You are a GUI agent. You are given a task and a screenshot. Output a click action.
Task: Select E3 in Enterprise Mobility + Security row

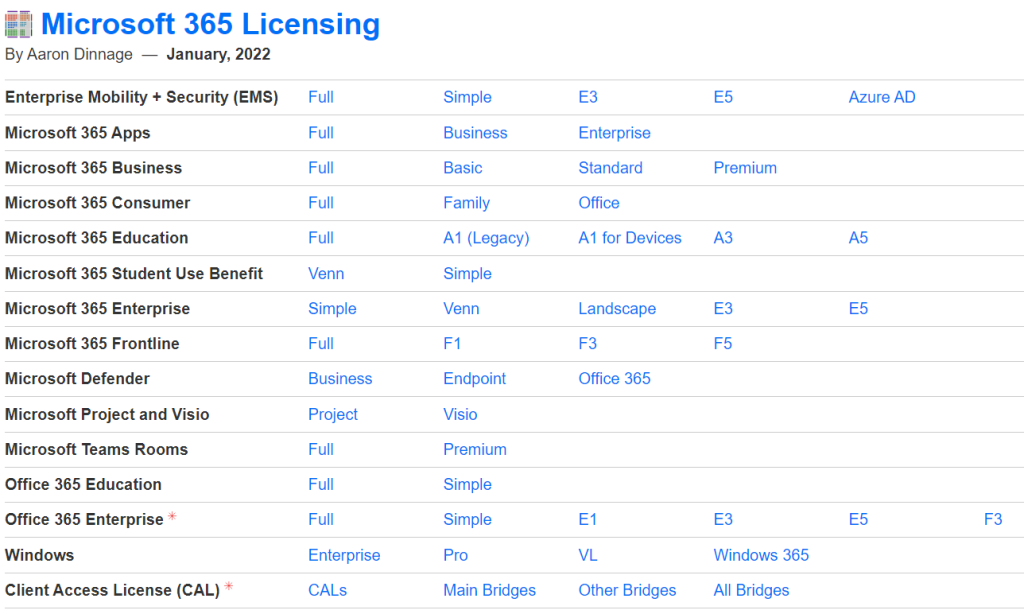(588, 97)
